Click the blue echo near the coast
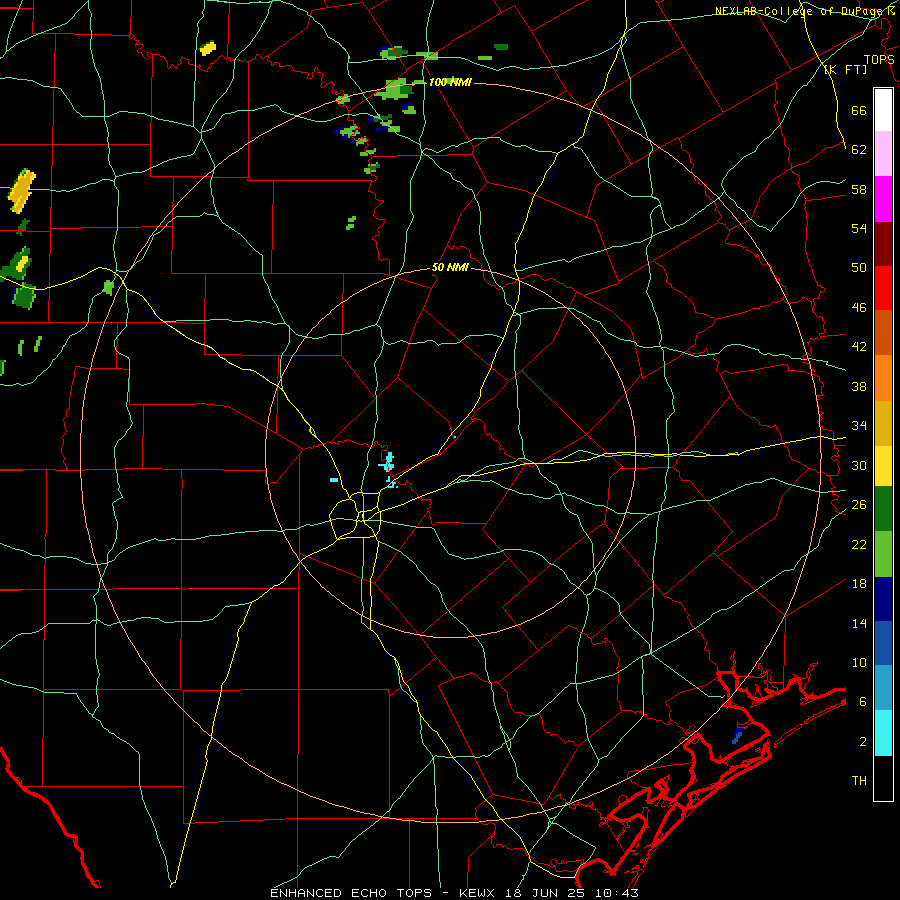900x900 pixels. point(738,734)
